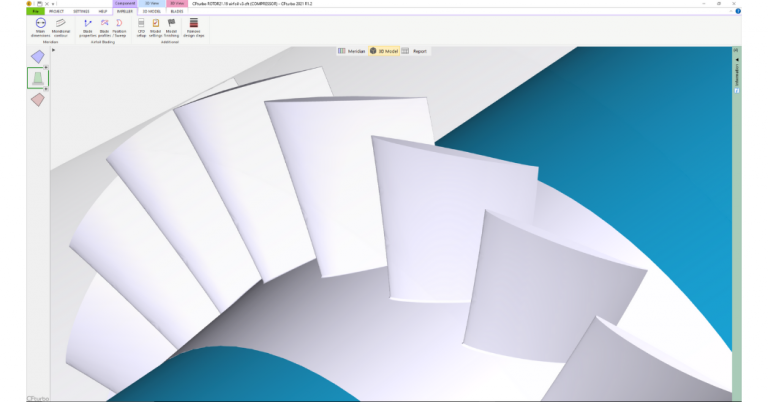This screenshot has width=768, height=402.
Task: Click the blue help icon
Action: click(738, 11)
